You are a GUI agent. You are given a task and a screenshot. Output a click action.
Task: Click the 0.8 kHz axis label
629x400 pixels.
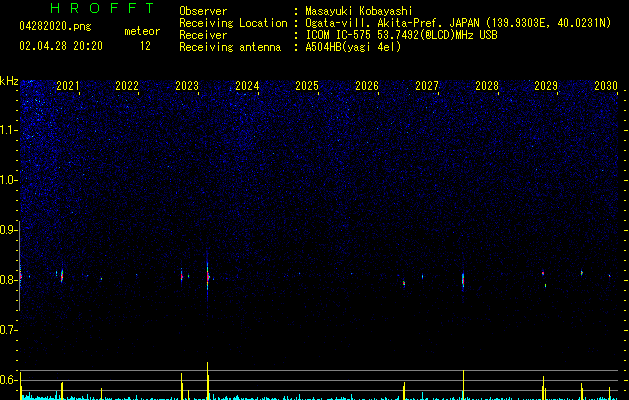[8, 280]
